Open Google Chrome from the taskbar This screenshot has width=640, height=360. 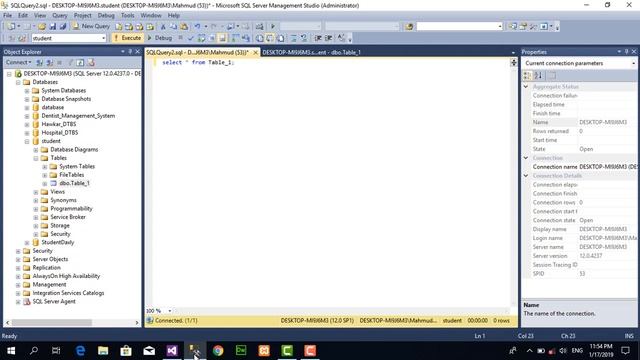[218, 351]
